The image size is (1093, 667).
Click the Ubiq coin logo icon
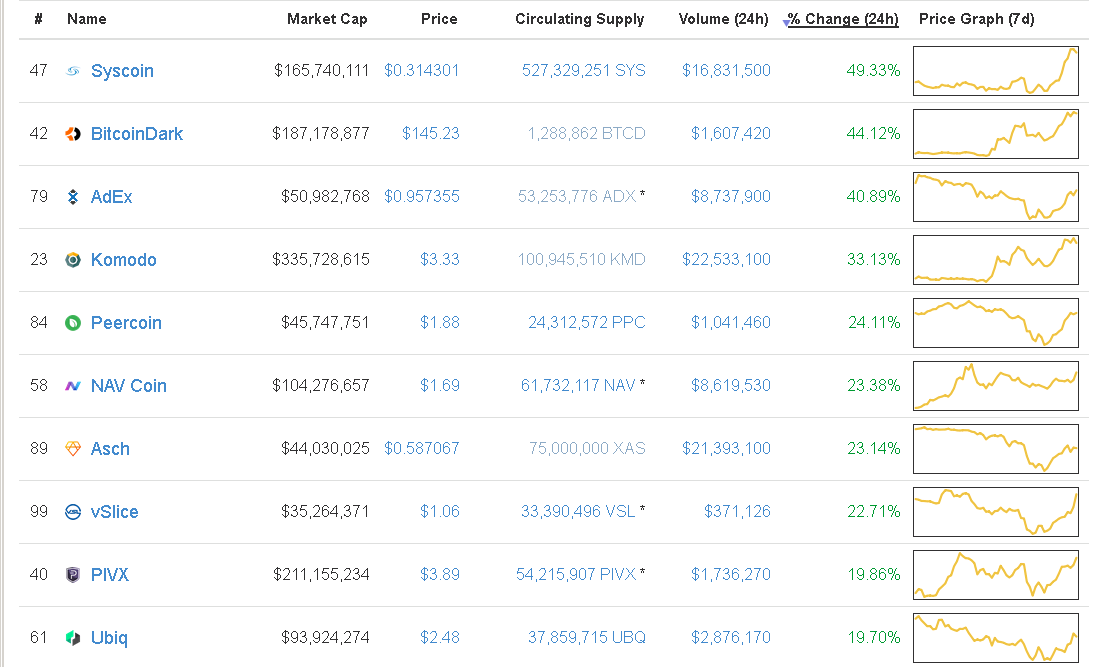[x=72, y=638]
